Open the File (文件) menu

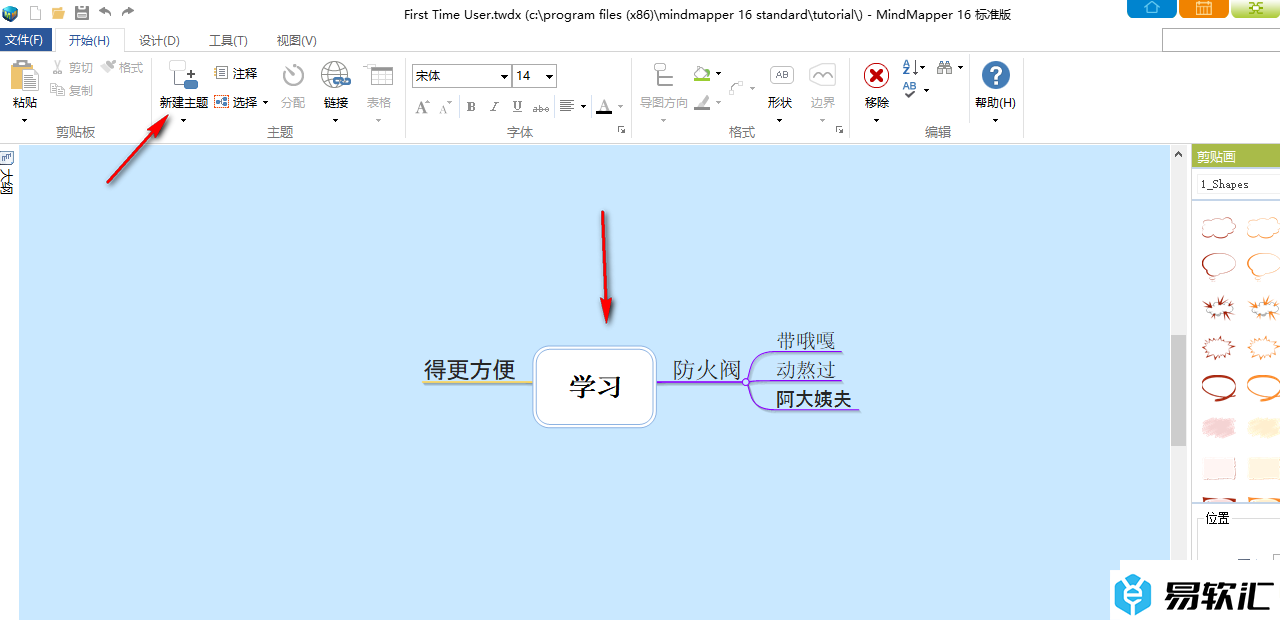(x=25, y=40)
